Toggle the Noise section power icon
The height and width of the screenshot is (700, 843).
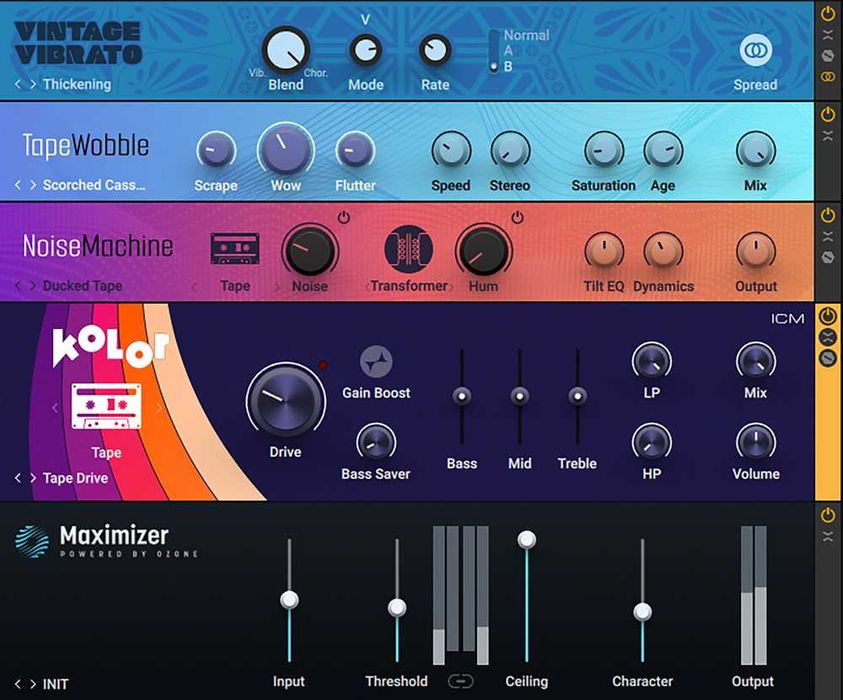344,217
